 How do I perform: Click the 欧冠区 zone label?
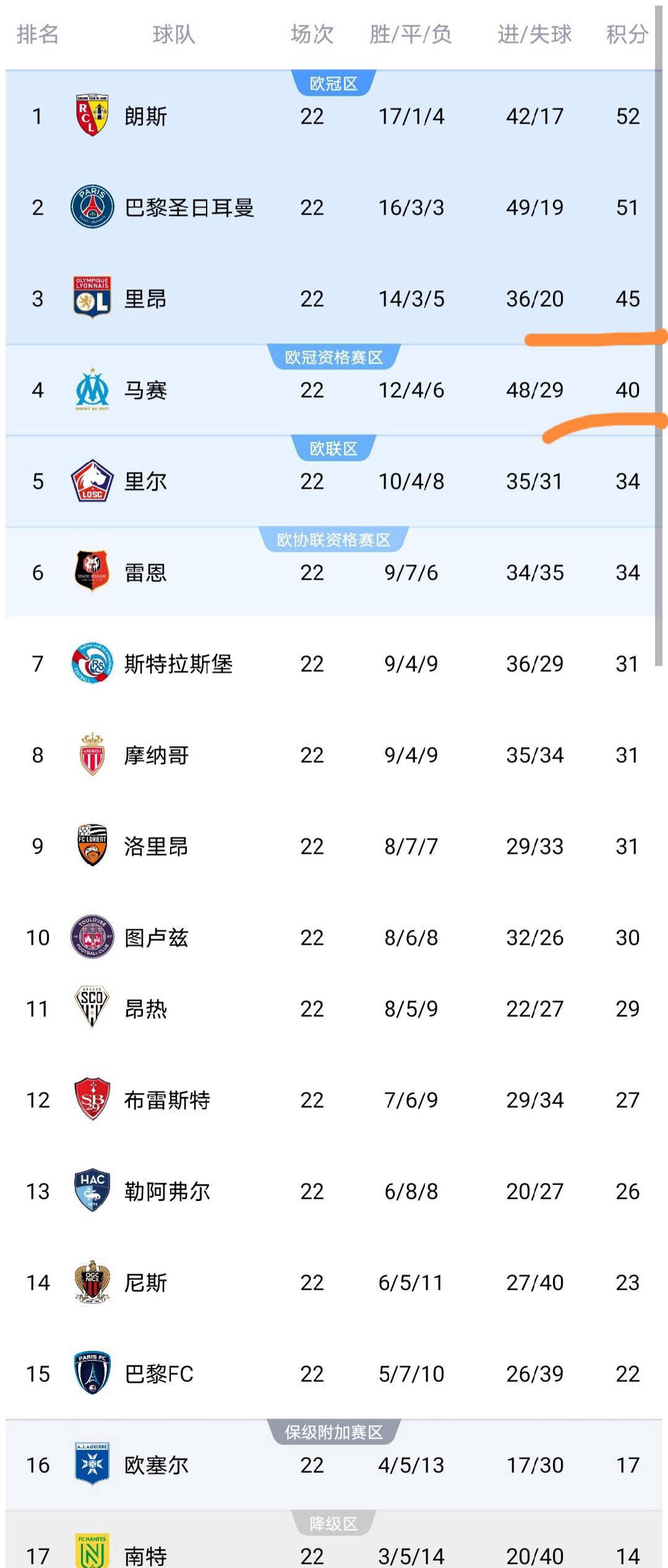[x=333, y=84]
